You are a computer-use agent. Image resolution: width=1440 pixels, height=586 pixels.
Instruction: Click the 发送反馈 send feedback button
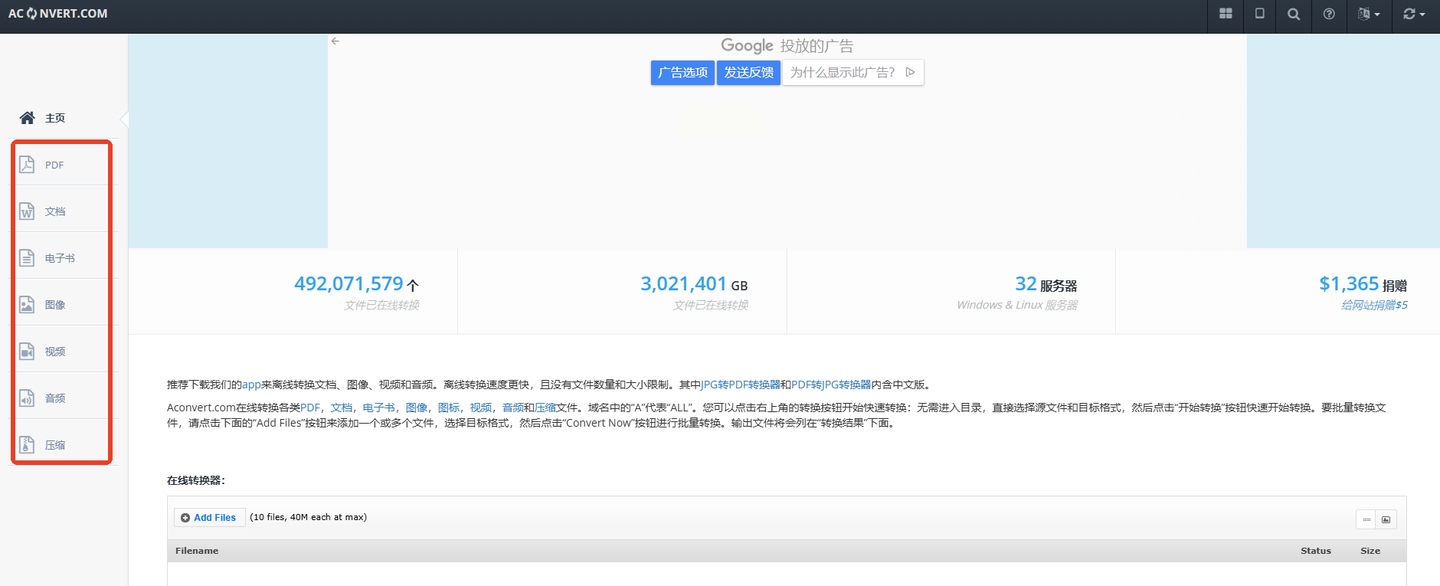point(749,72)
